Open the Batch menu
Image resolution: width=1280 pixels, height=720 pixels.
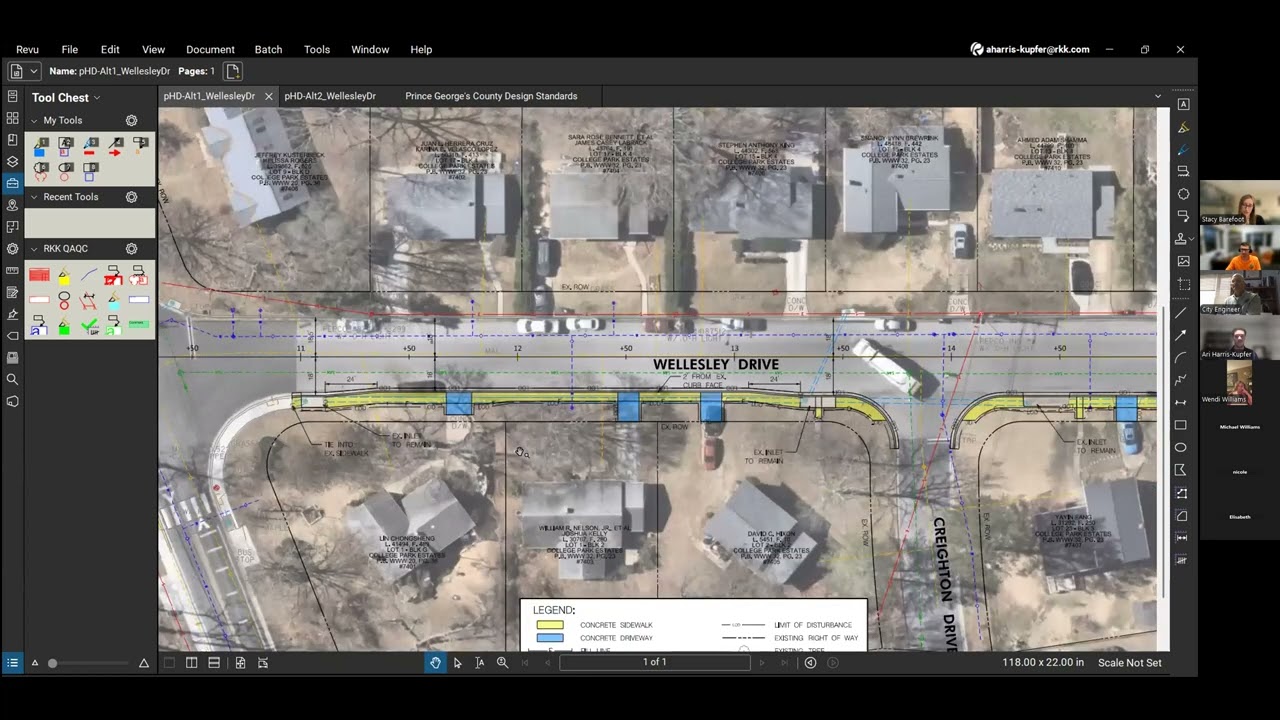(x=268, y=49)
